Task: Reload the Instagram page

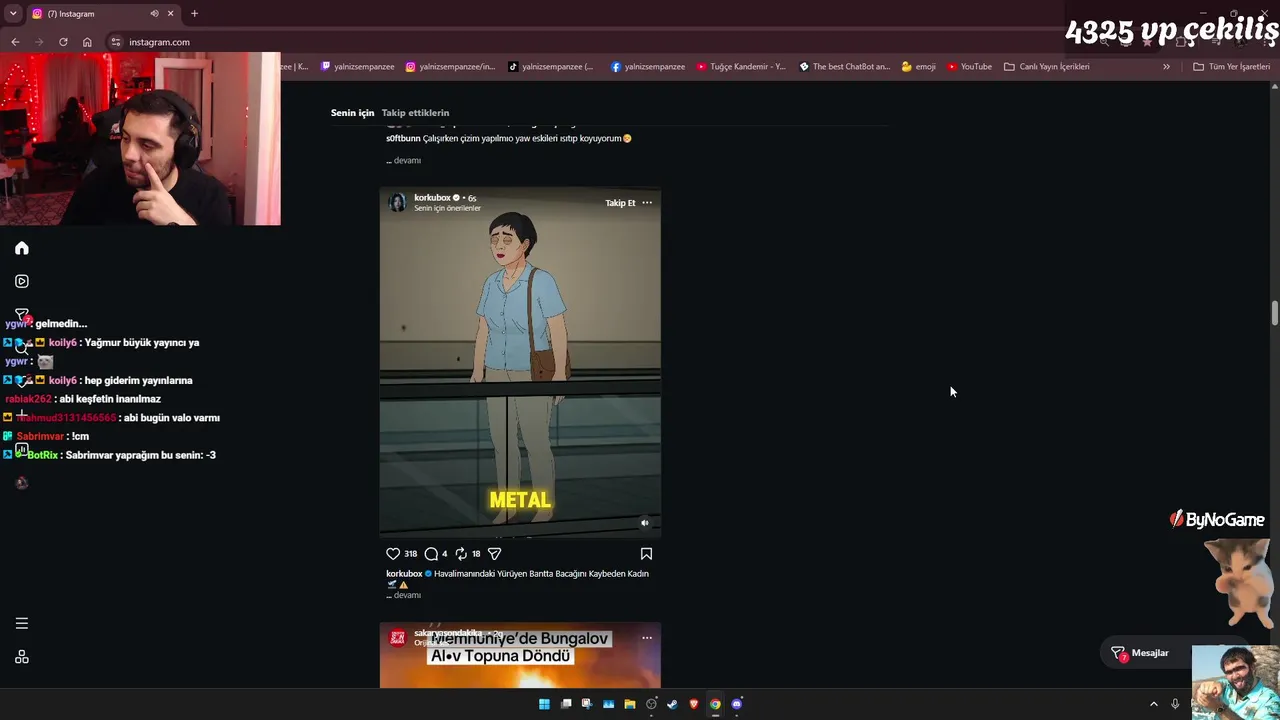Action: tap(63, 42)
